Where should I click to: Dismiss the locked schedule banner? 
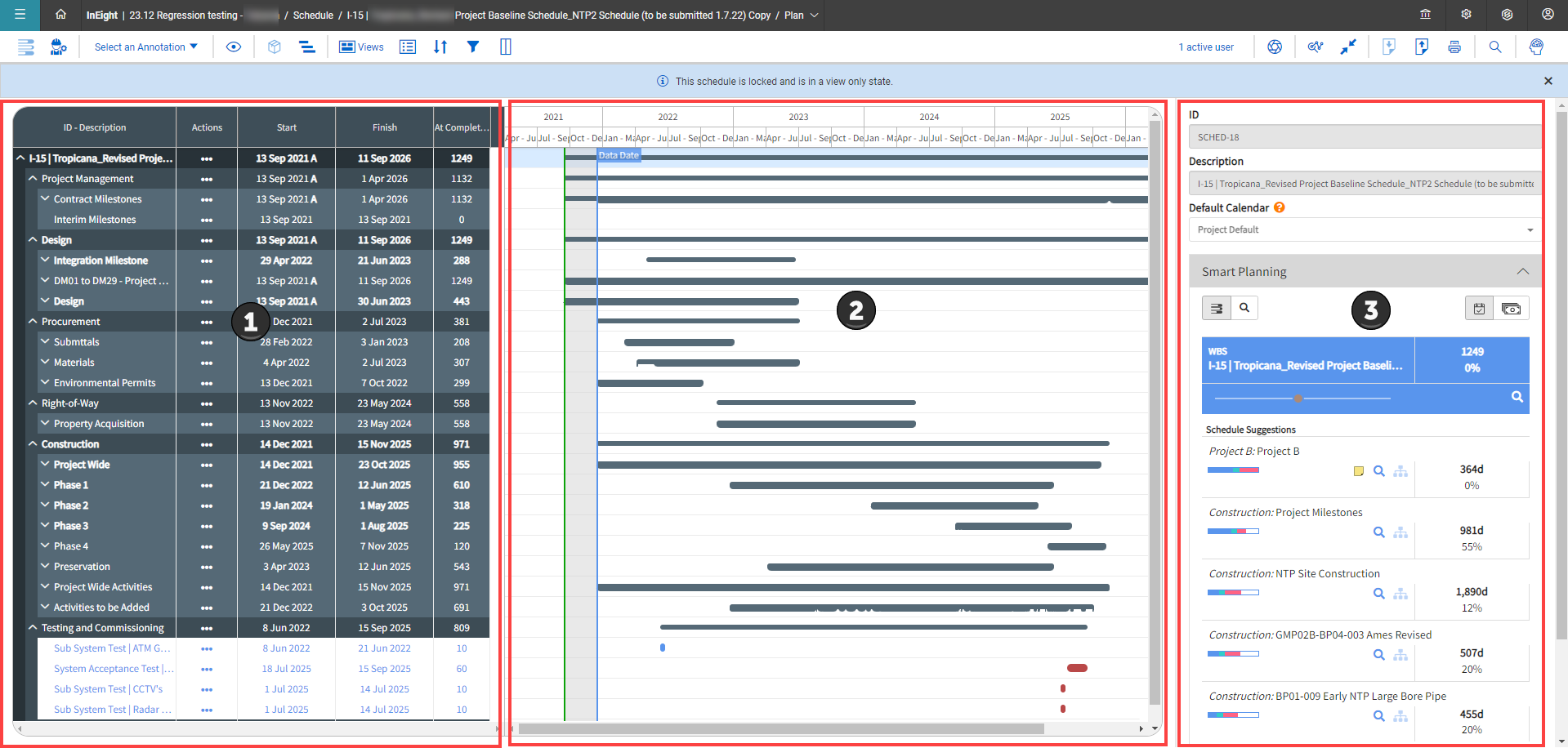1548,81
